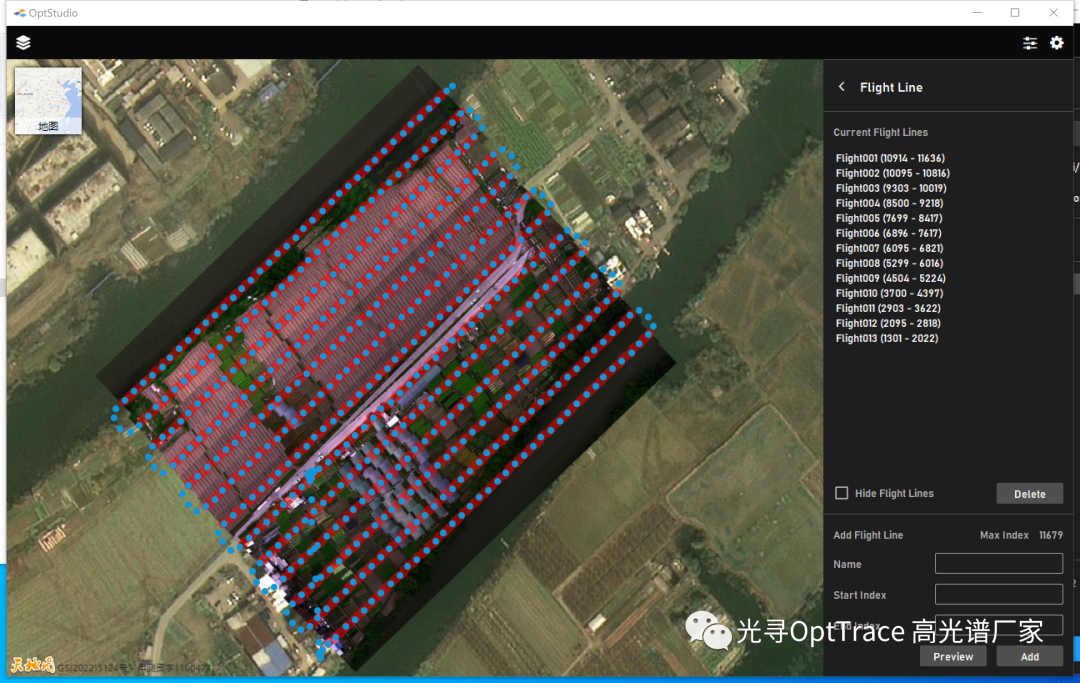Click the Preview button
The image size is (1080, 683).
pyautogui.click(x=953, y=657)
